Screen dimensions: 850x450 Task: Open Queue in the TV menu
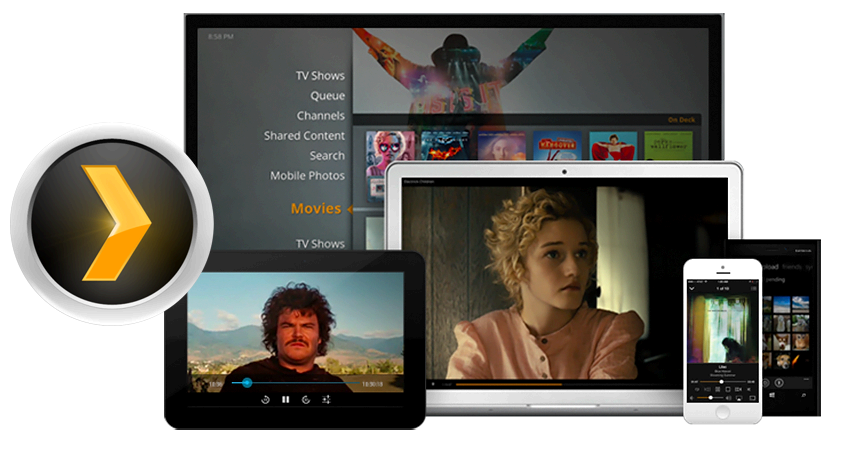point(327,96)
